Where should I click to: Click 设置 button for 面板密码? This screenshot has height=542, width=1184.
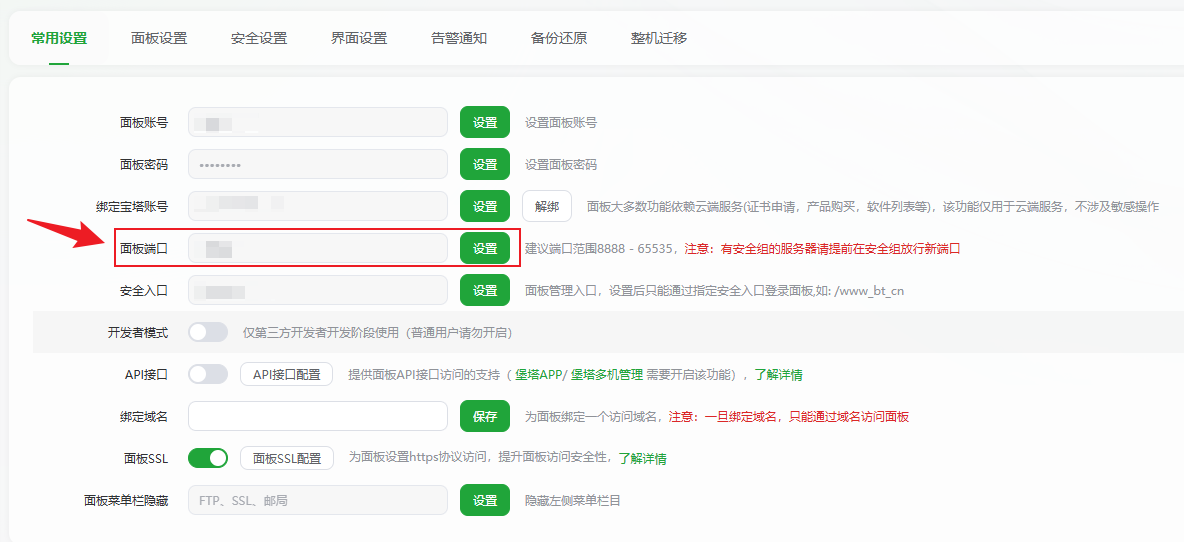pyautogui.click(x=485, y=164)
